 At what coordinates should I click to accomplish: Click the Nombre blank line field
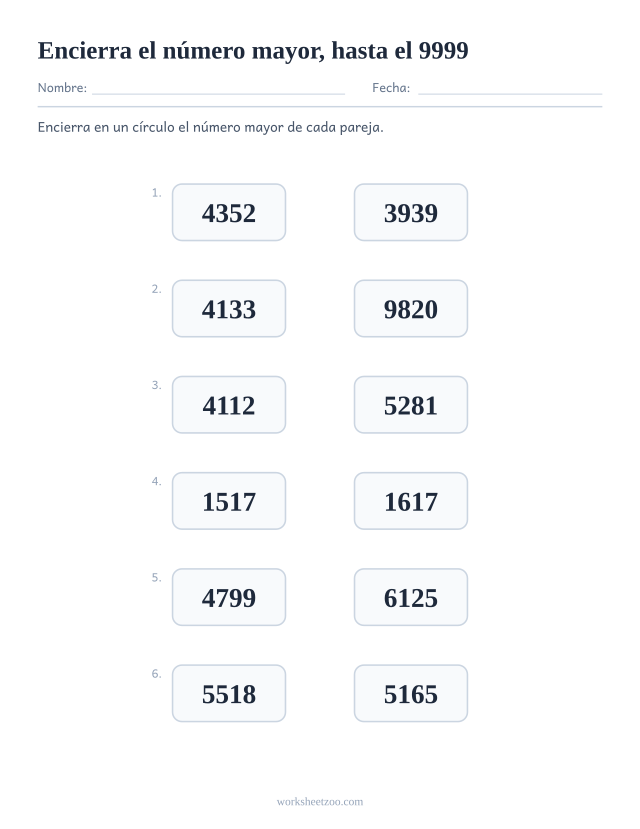[x=218, y=88]
